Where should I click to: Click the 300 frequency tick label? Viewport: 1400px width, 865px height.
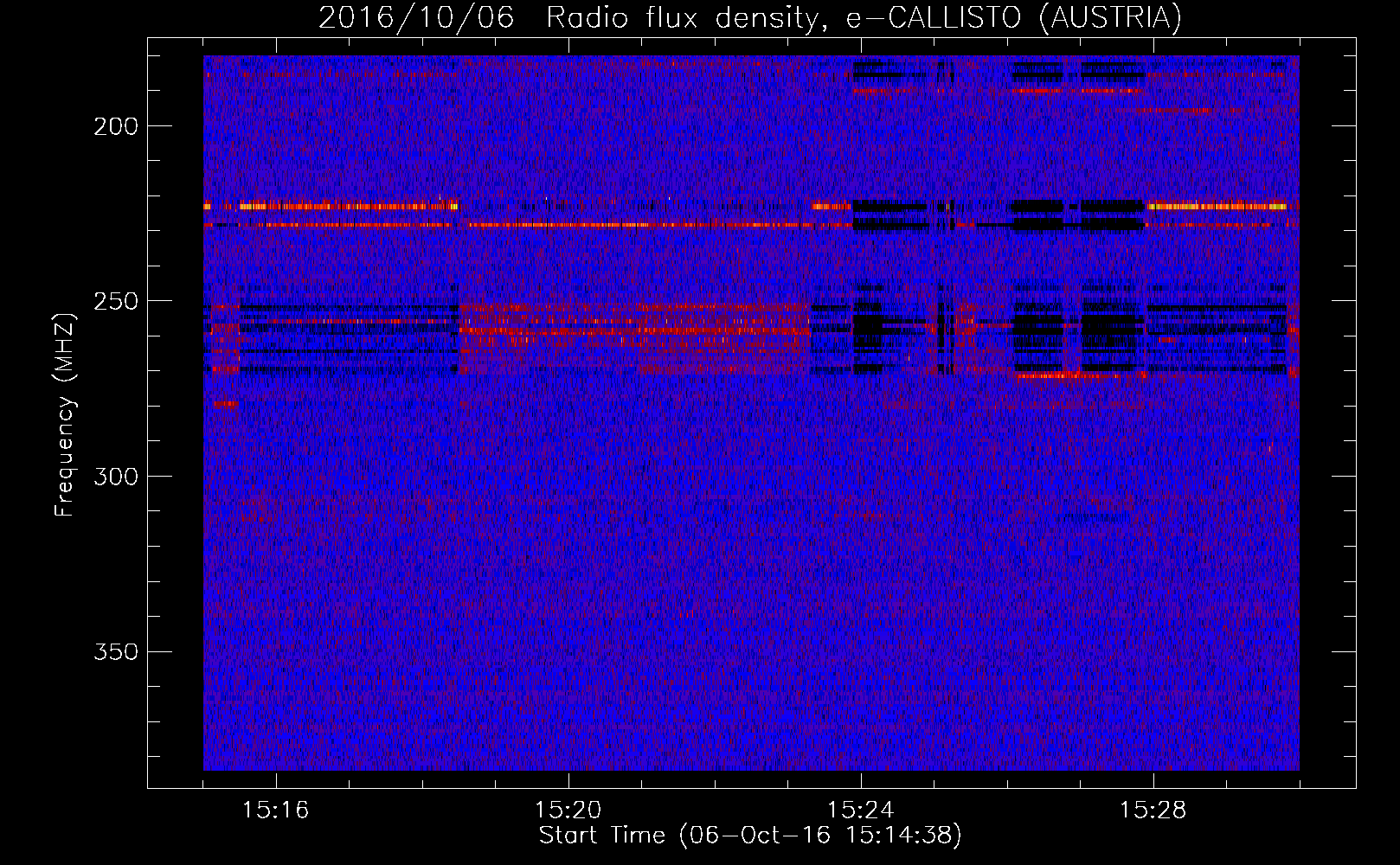pos(116,477)
